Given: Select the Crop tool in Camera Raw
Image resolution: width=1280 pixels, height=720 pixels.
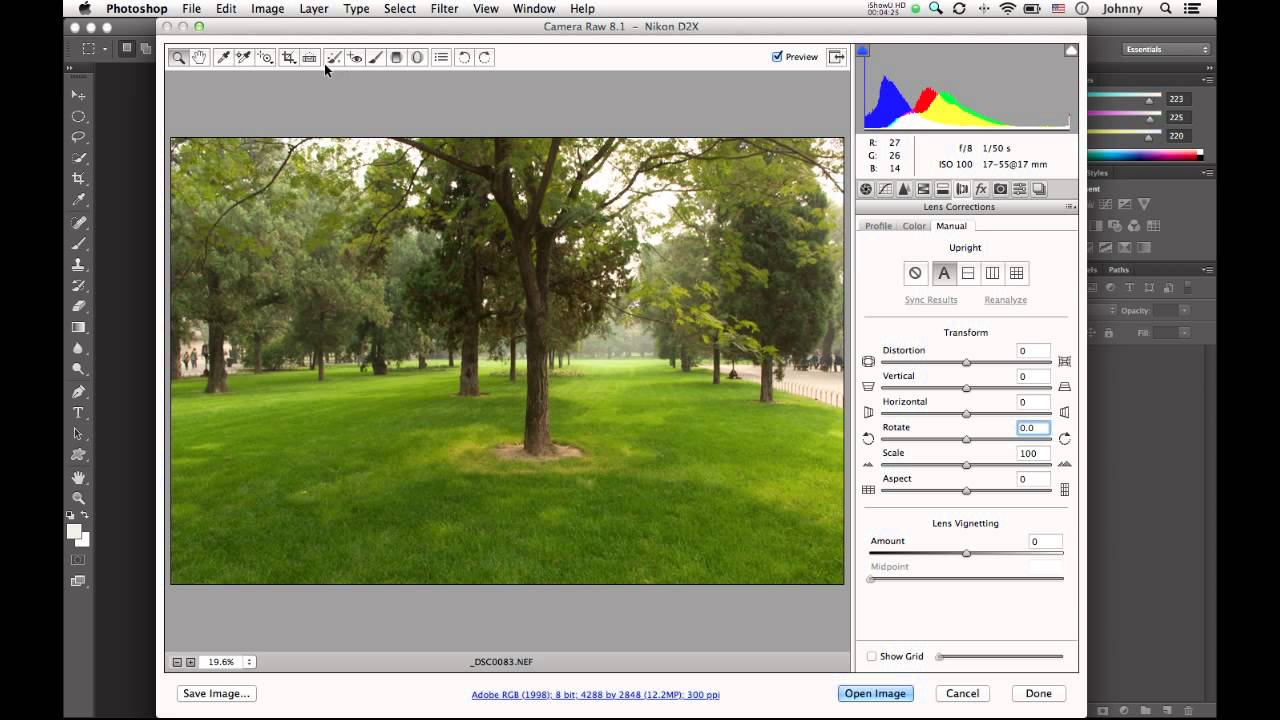Looking at the screenshot, I should coord(288,57).
